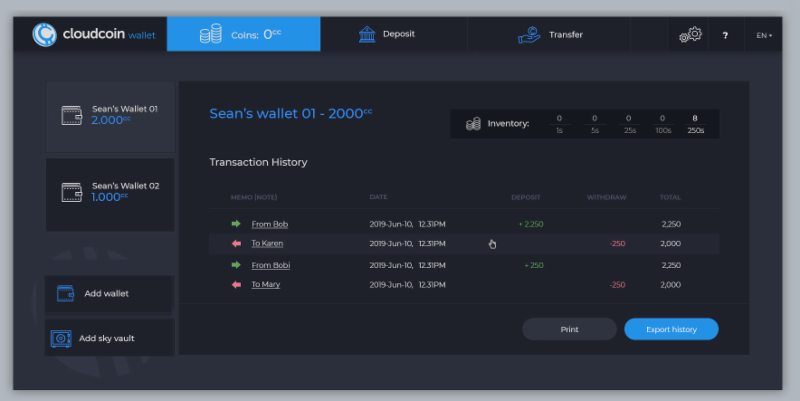Click the +250 deposit in From Bobi row

tap(534, 265)
